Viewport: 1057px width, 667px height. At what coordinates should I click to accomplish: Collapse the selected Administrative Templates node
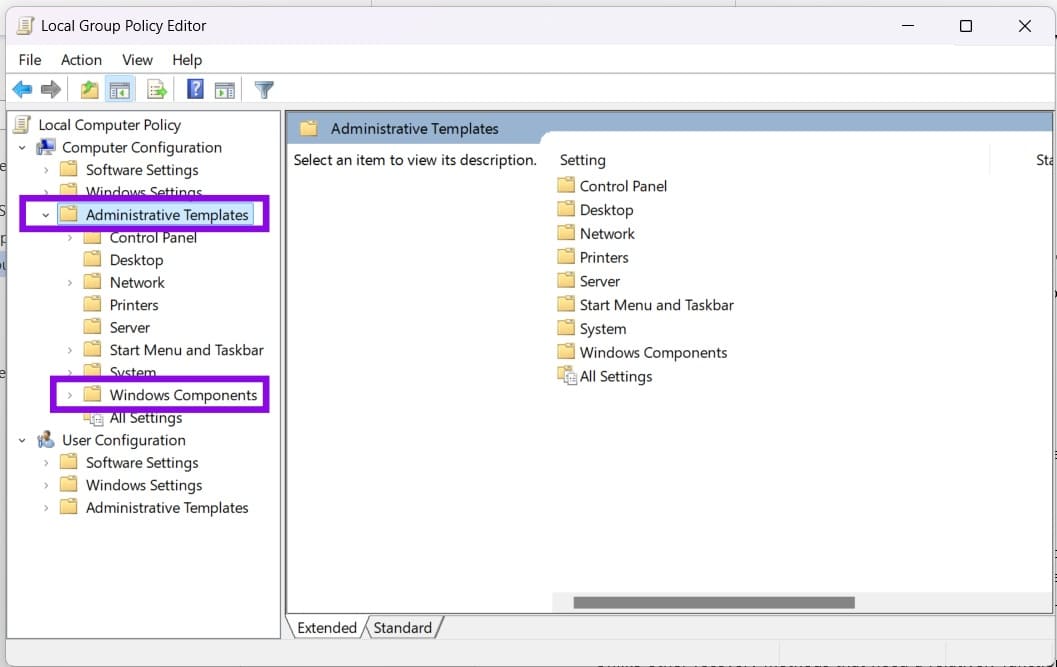pos(45,215)
